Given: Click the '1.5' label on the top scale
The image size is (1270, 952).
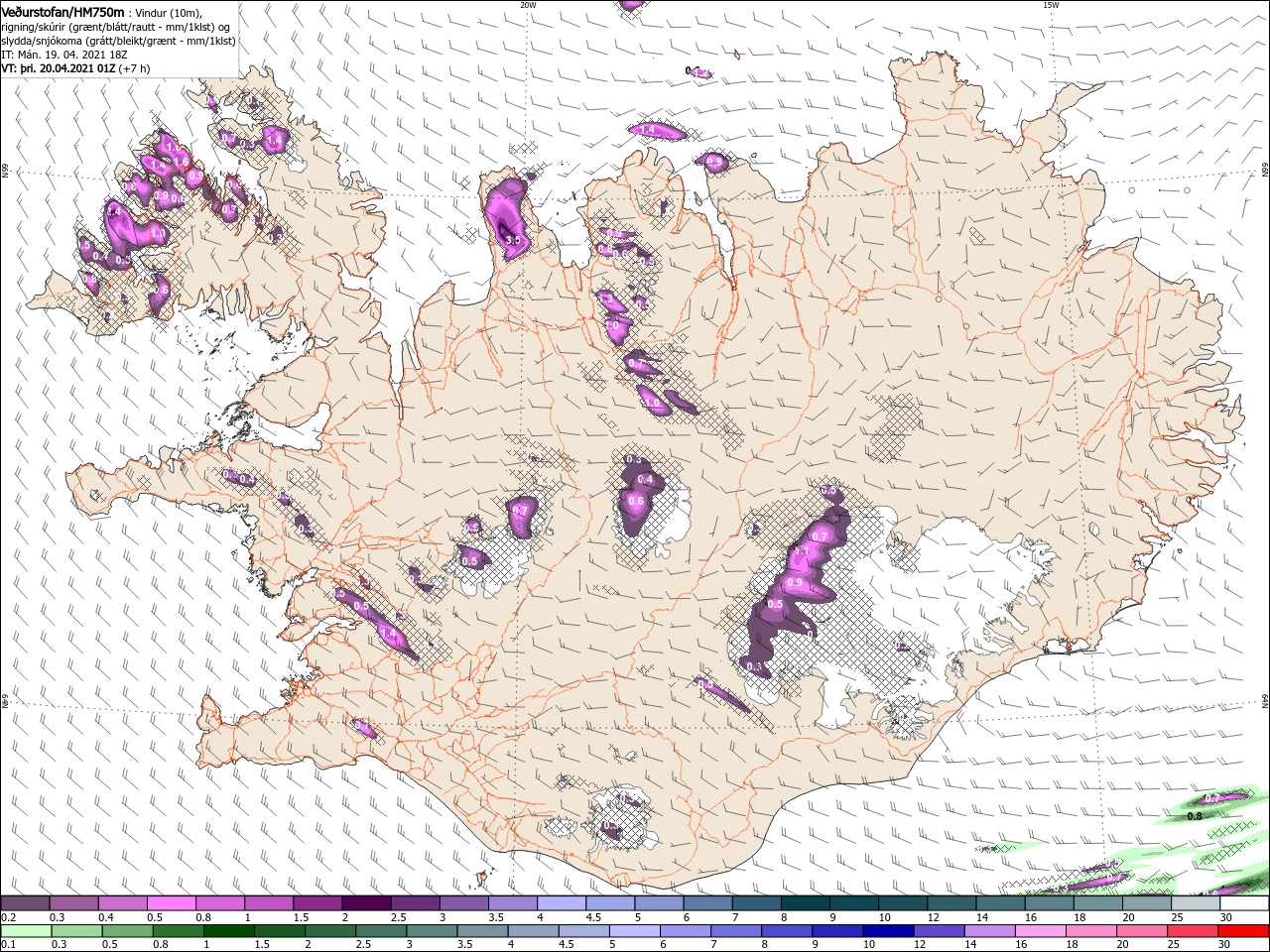Looking at the screenshot, I should pos(301,917).
